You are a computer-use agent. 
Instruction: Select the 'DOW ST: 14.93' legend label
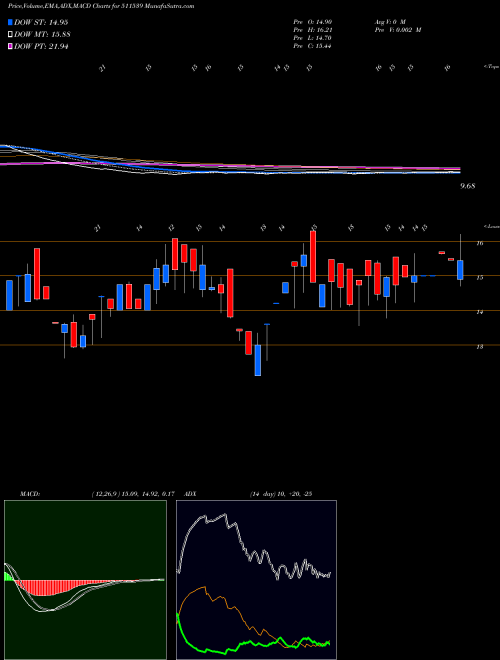tap(41, 22)
